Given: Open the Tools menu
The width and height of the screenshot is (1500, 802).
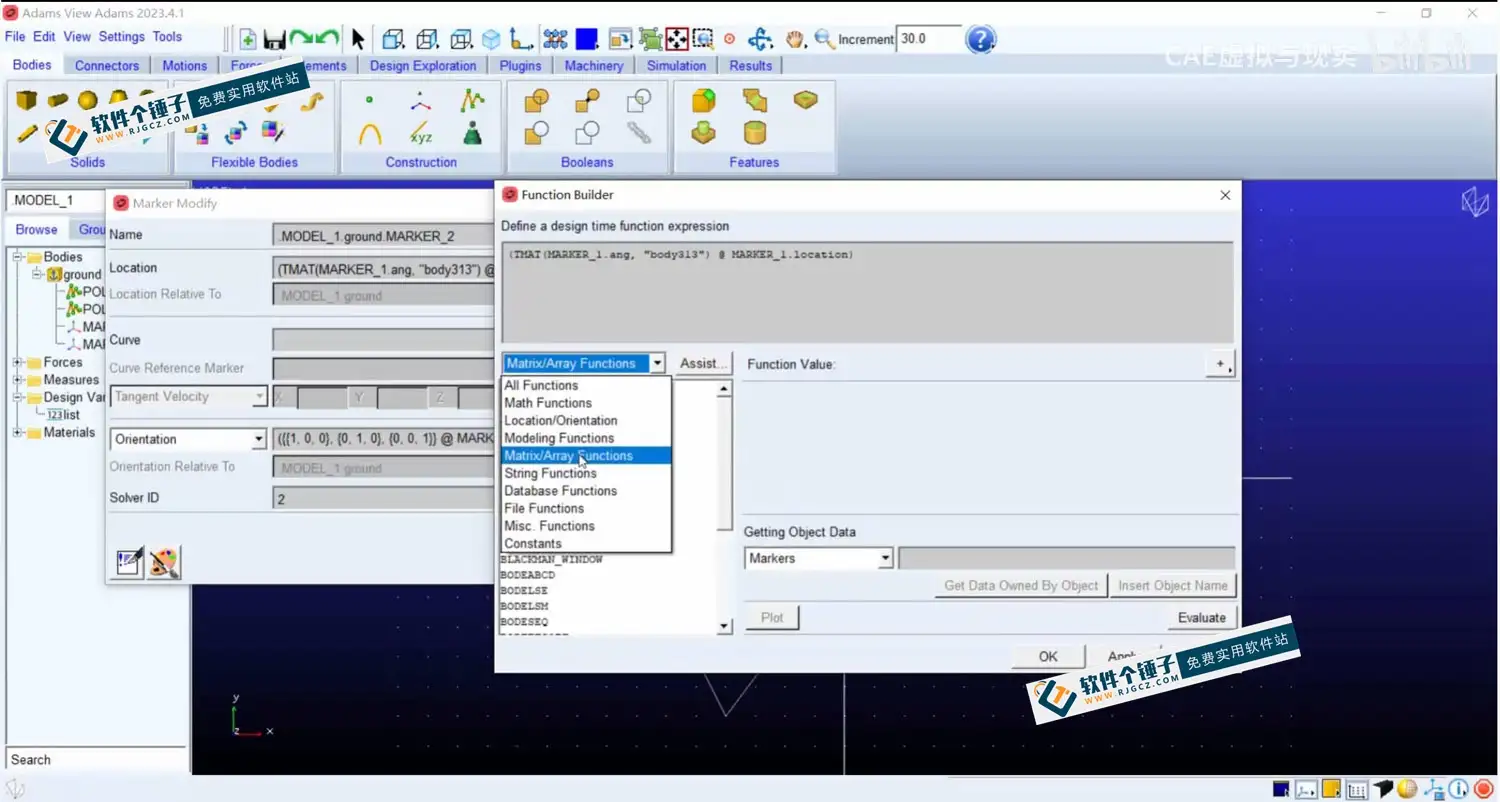Looking at the screenshot, I should (x=167, y=37).
